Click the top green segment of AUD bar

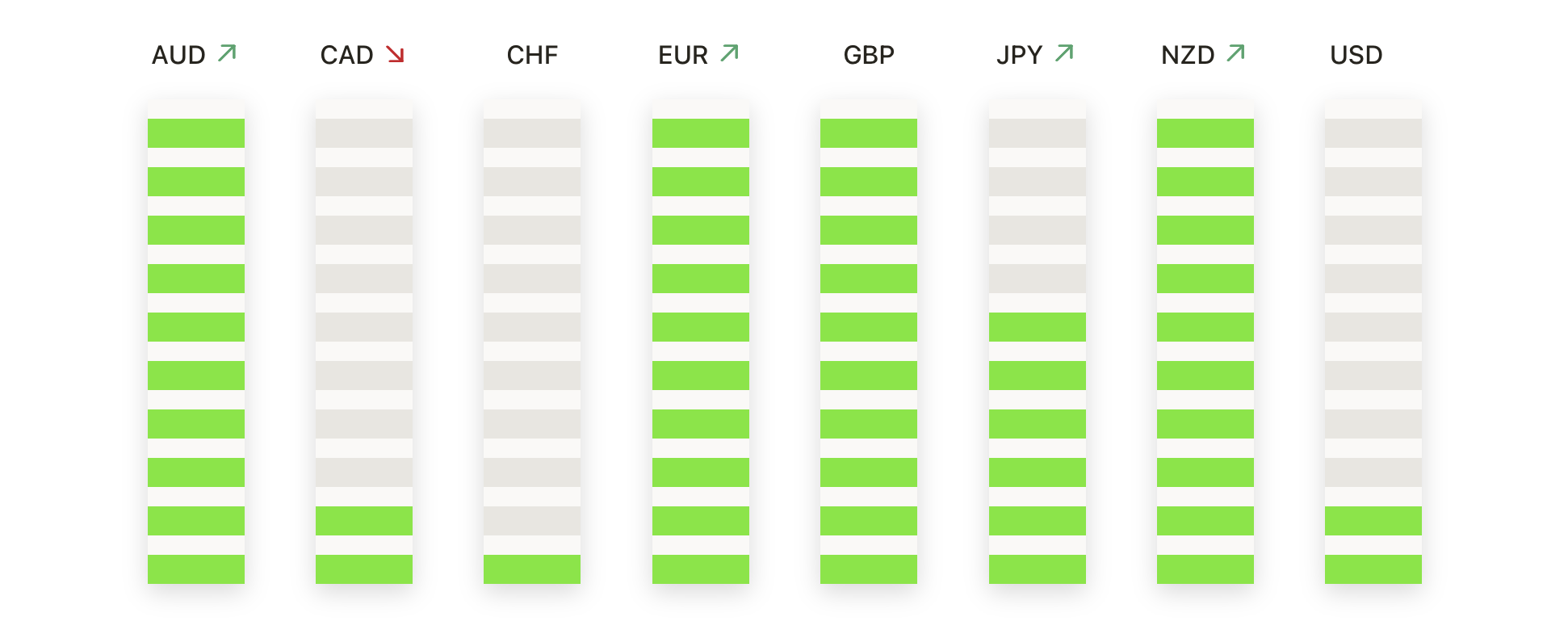point(196,133)
